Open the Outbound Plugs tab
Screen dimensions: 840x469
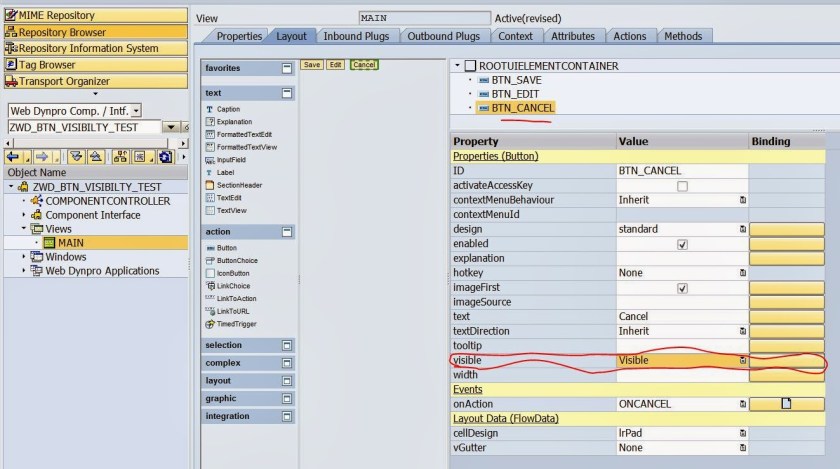(x=443, y=36)
